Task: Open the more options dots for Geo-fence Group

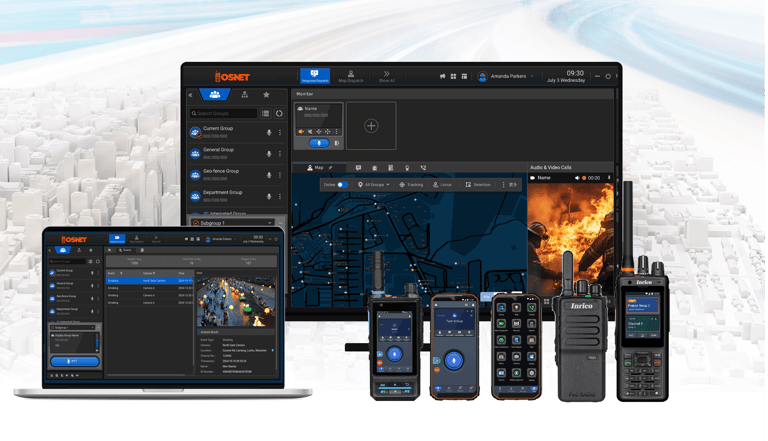Action: tap(280, 175)
